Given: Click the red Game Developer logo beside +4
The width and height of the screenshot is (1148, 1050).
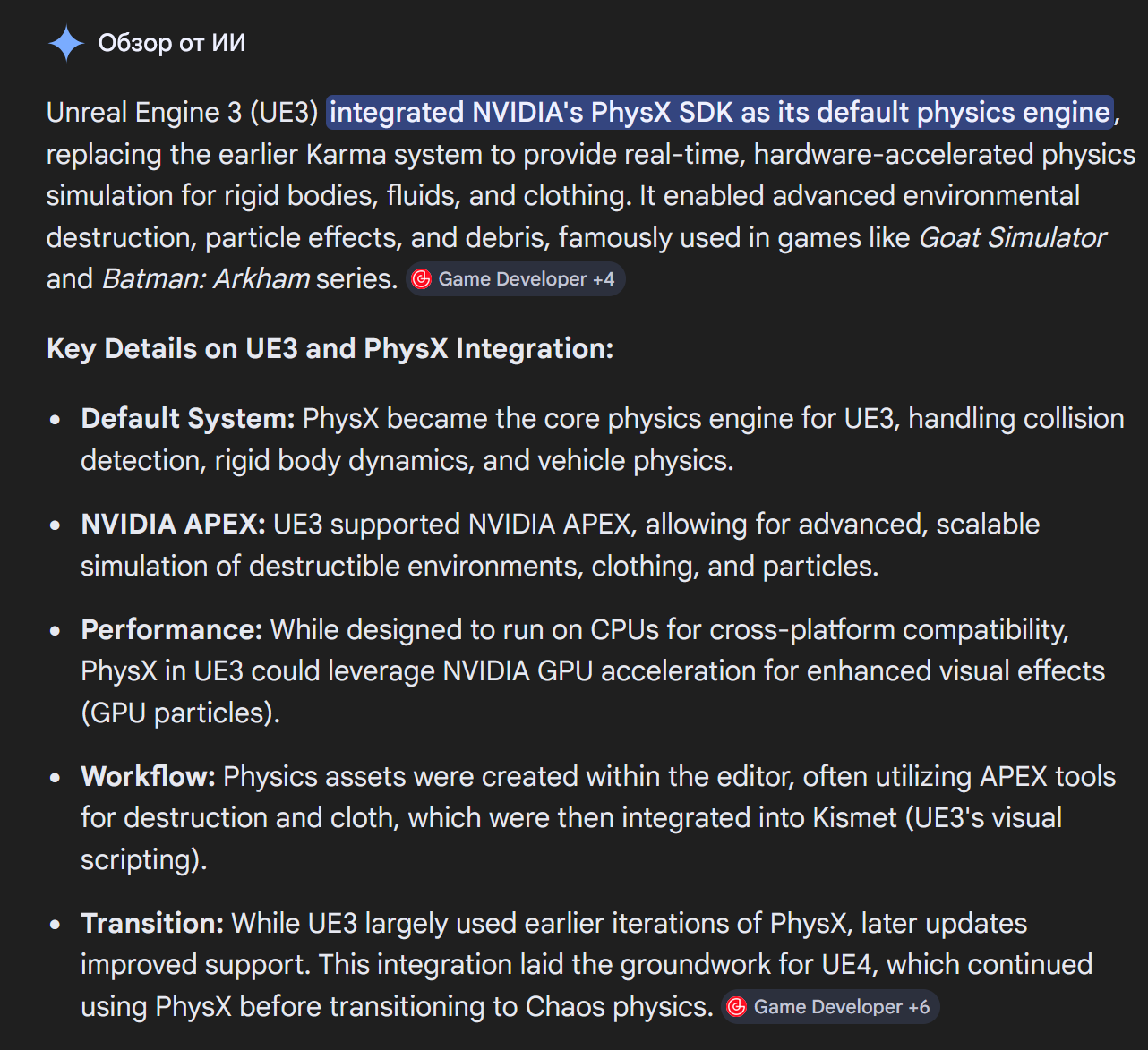Looking at the screenshot, I should click(421, 279).
